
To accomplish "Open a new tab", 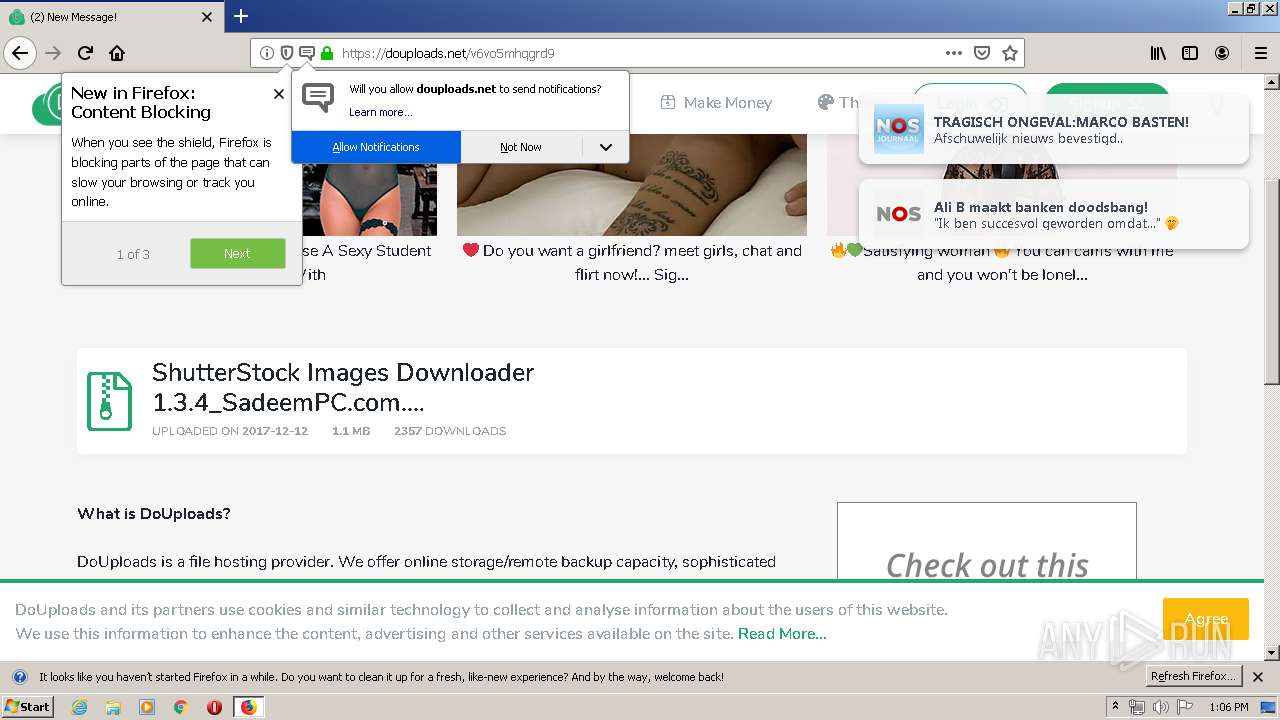I will (241, 16).
